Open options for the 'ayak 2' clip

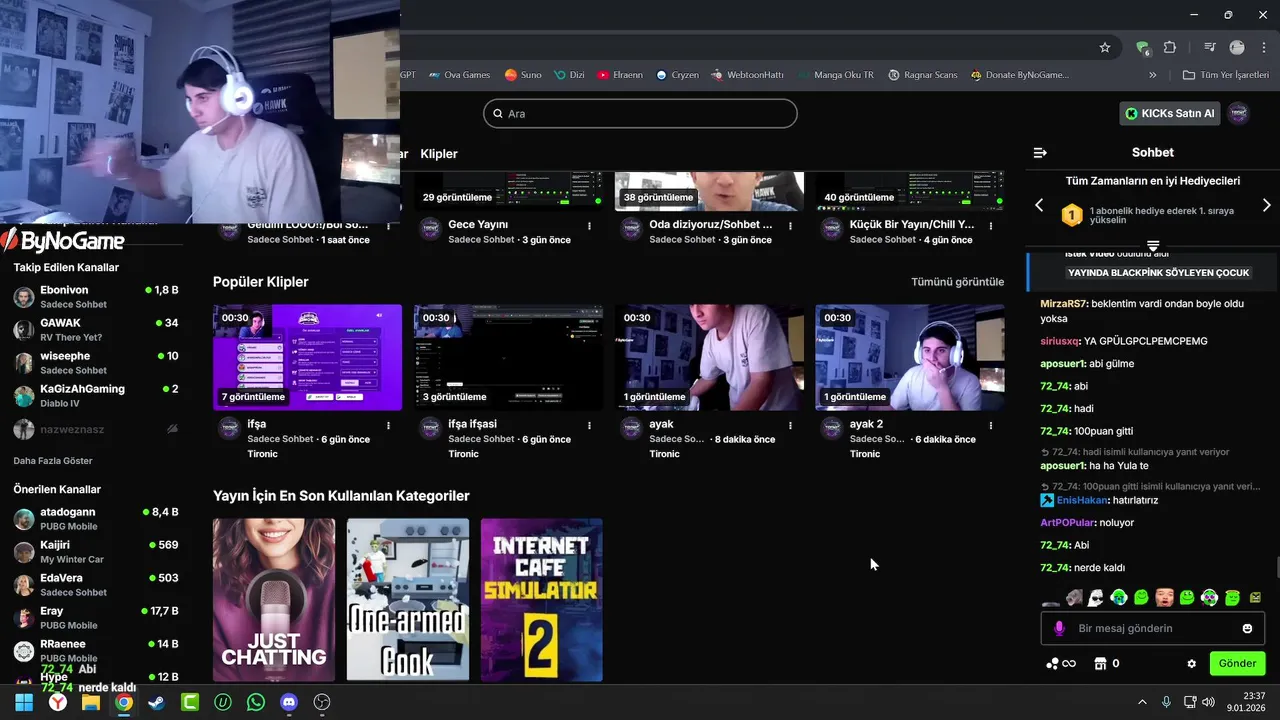pyautogui.click(x=991, y=425)
